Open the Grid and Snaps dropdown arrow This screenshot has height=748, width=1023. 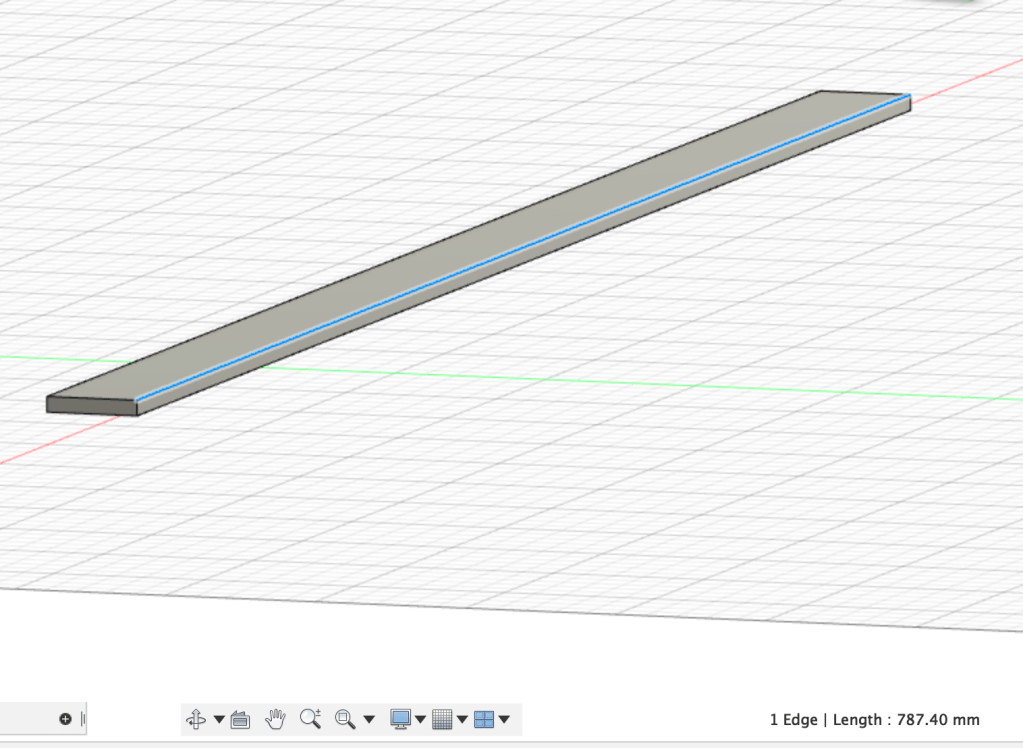point(462,719)
